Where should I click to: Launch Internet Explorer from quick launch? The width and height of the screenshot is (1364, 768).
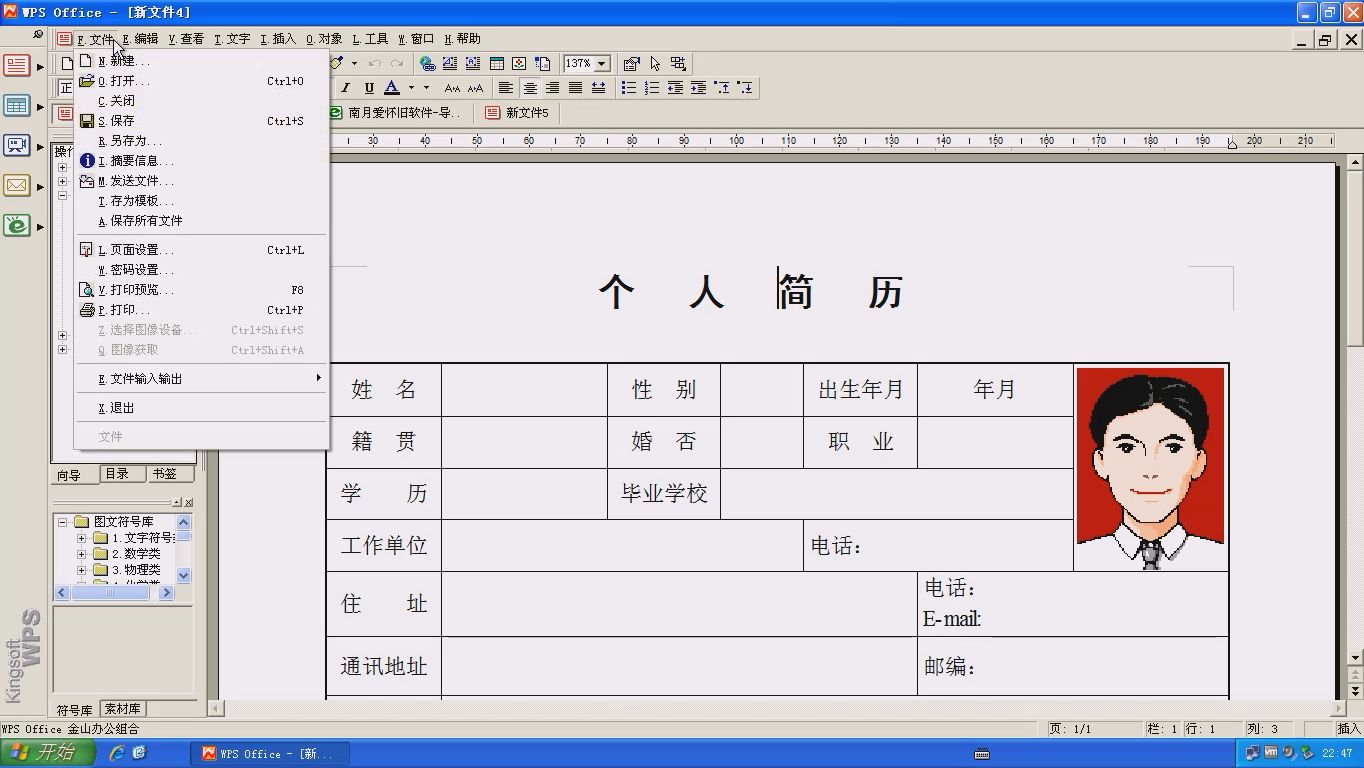[117, 753]
